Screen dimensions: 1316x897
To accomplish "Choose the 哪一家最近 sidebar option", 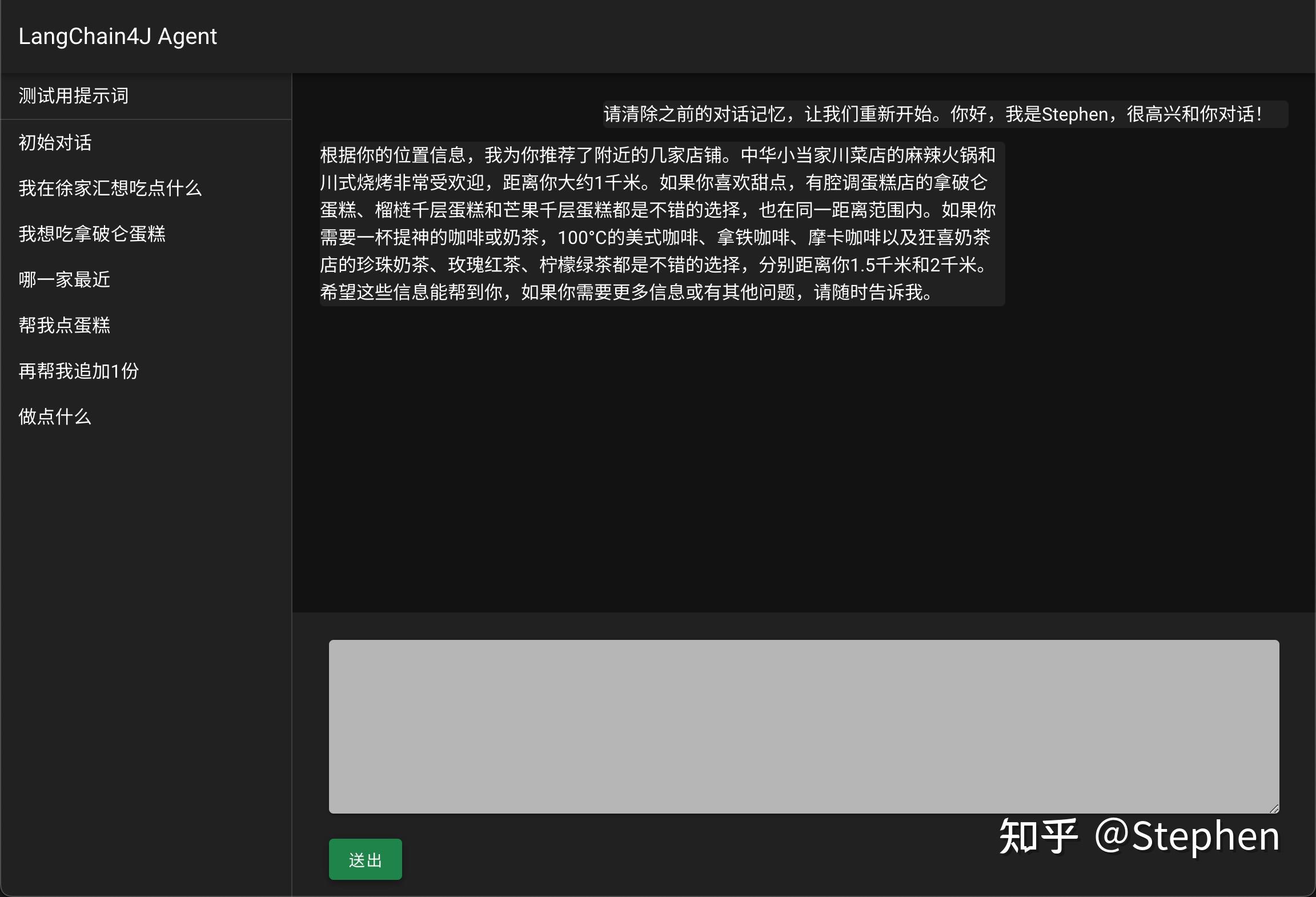I will point(65,280).
